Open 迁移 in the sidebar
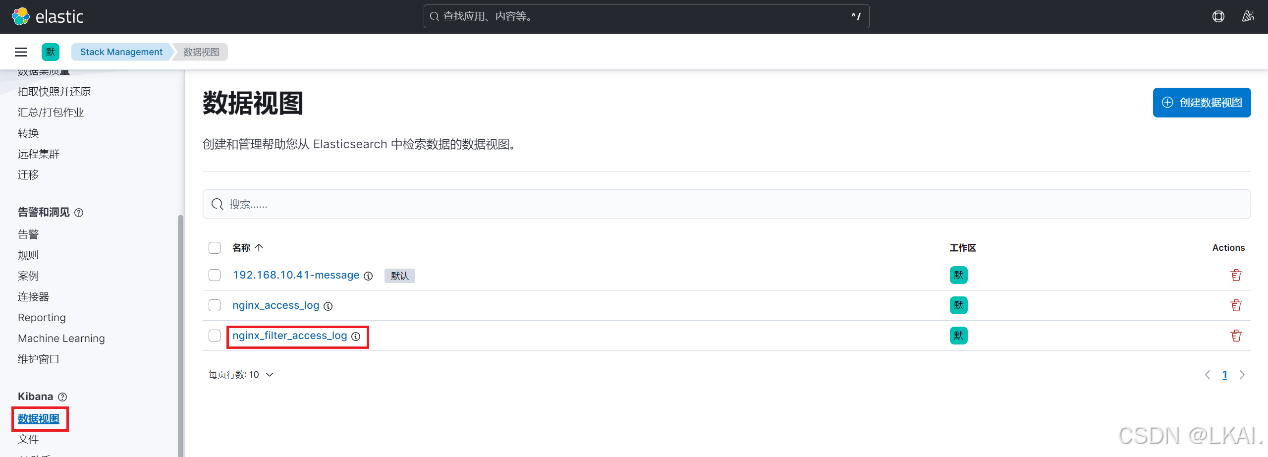This screenshot has height=457, width=1268. click(x=28, y=175)
